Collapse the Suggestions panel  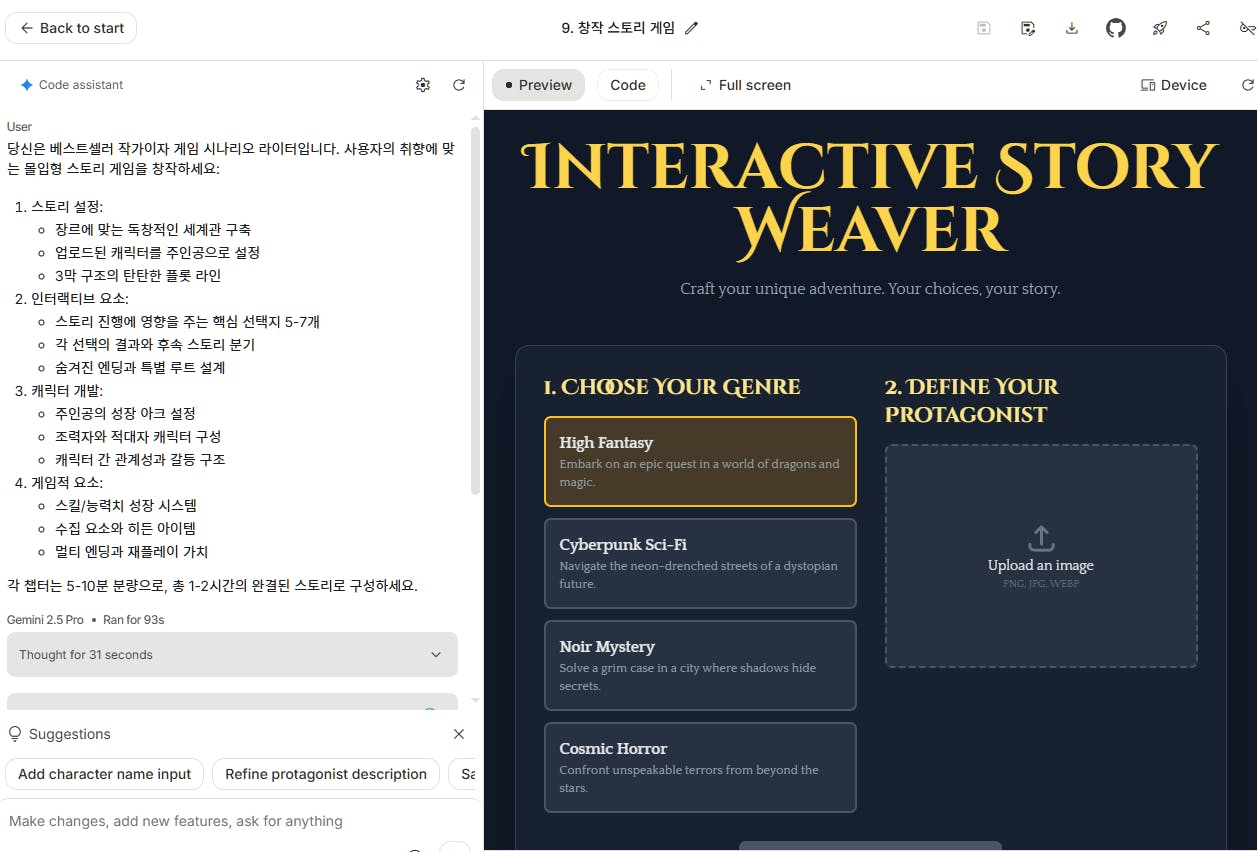tap(459, 734)
